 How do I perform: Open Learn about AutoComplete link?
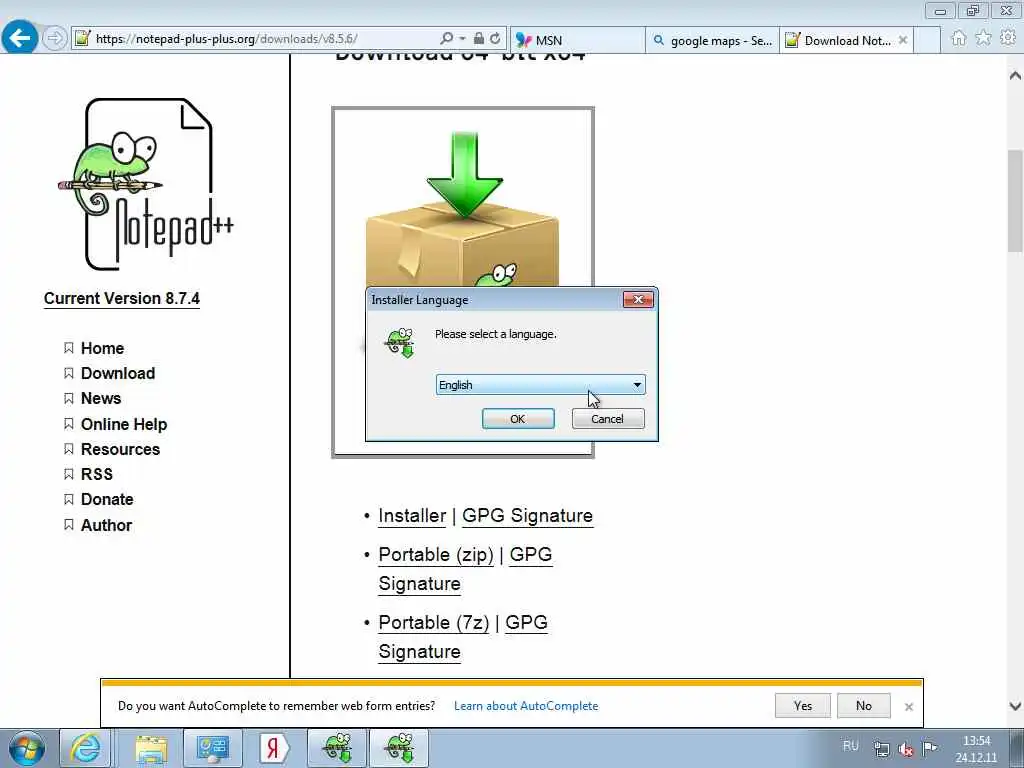click(526, 706)
